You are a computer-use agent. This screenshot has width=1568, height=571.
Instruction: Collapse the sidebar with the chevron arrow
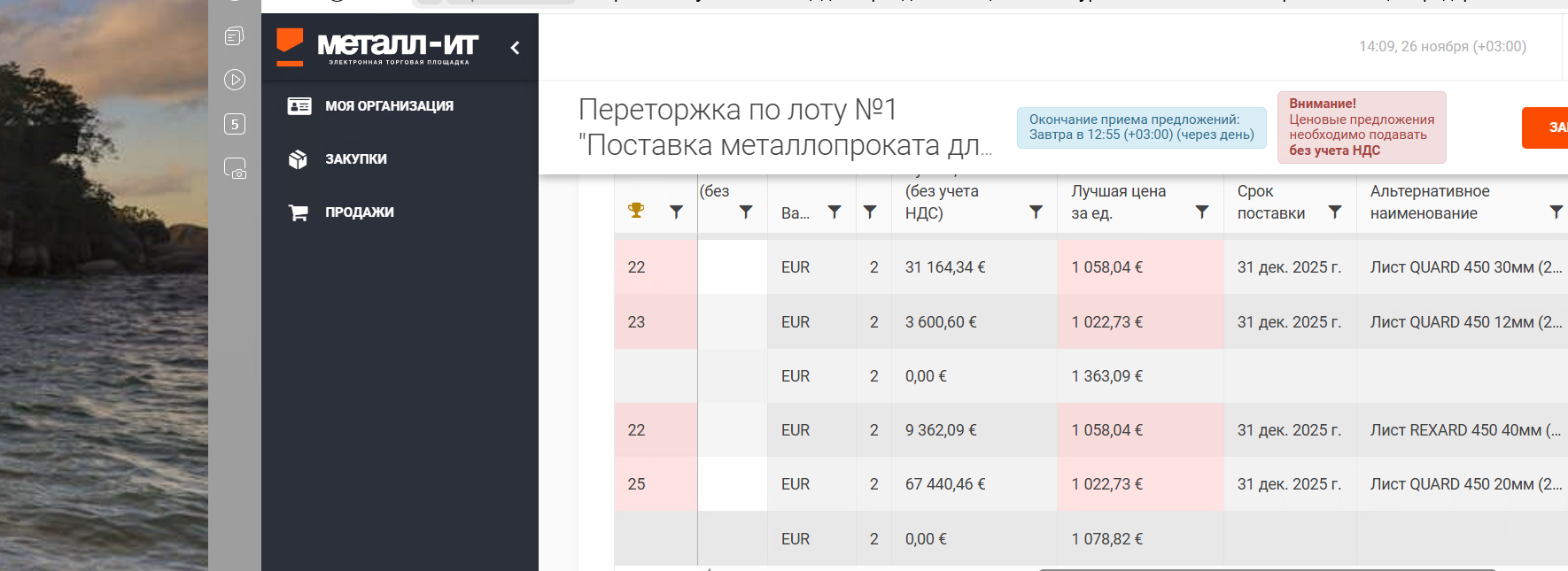tap(515, 48)
